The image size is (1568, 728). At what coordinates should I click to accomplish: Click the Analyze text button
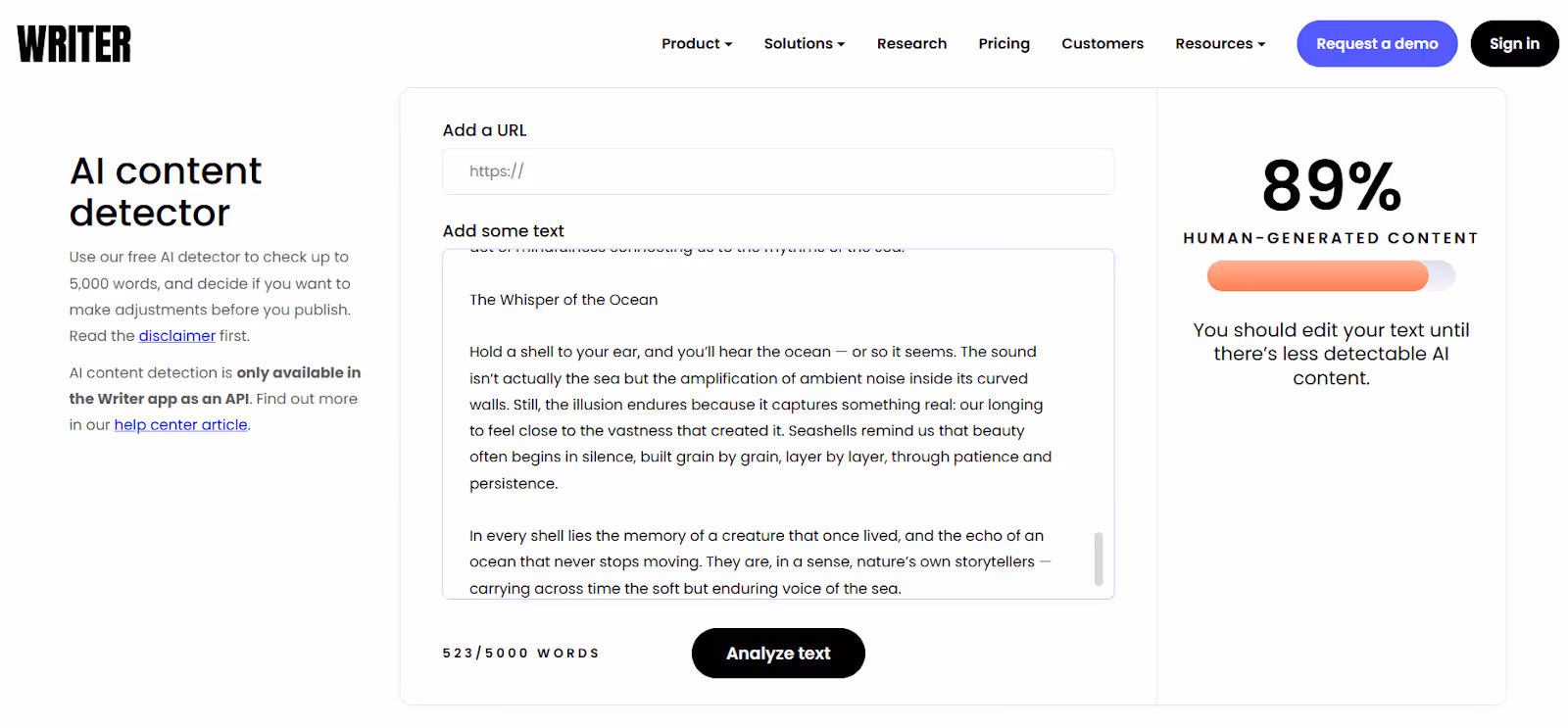coord(777,653)
